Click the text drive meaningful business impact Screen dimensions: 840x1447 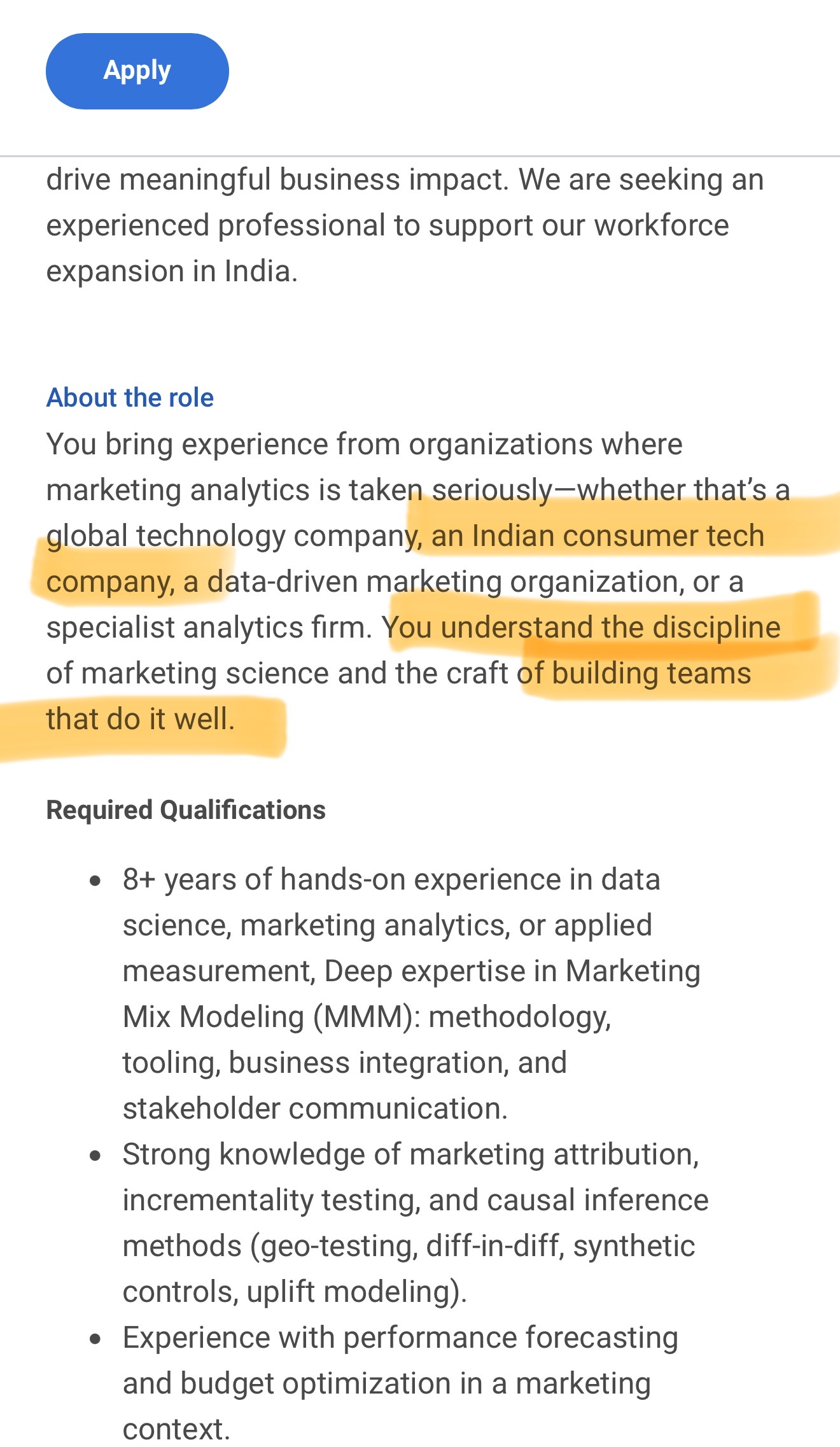[277, 179]
